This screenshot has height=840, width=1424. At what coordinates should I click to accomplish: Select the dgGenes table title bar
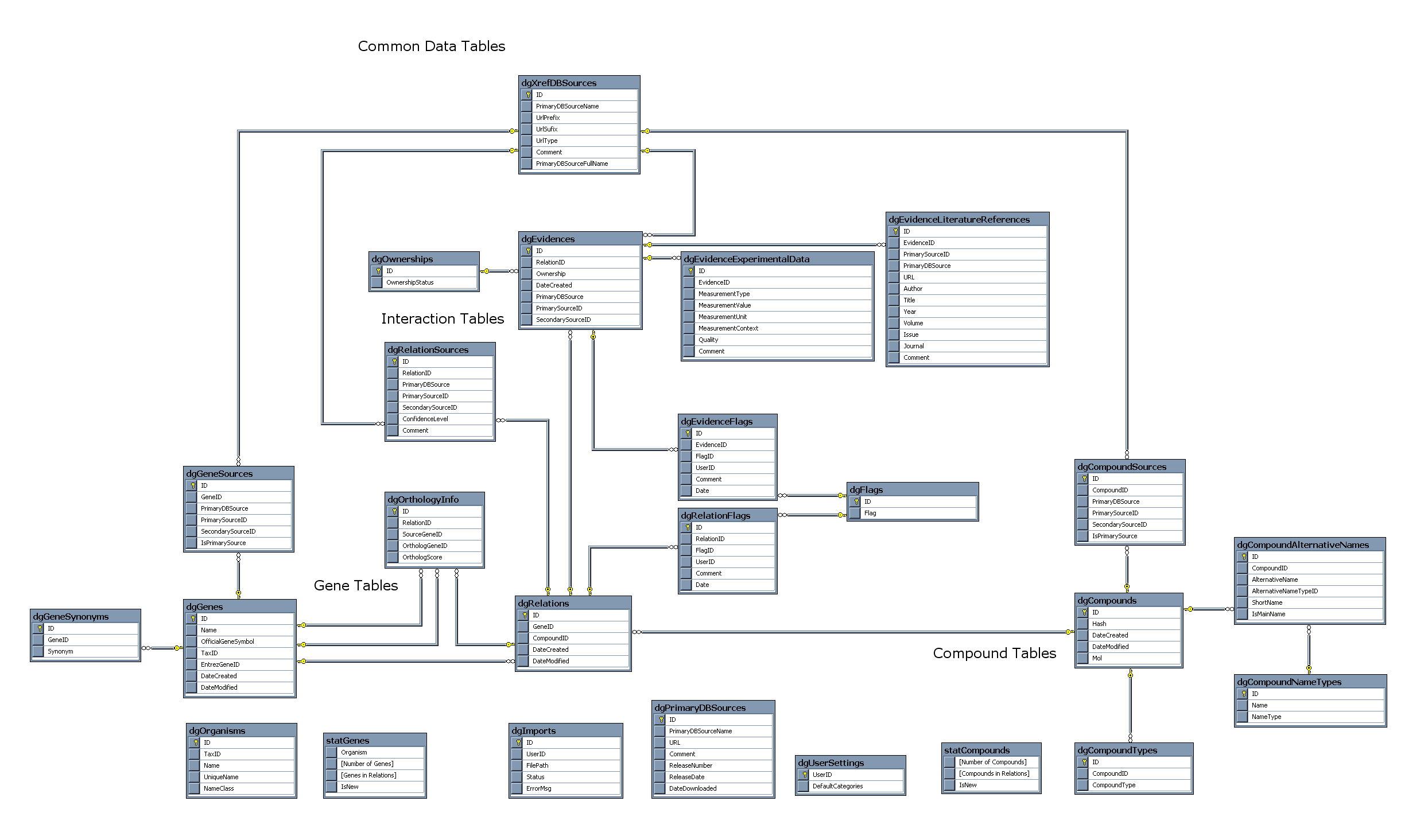[x=240, y=606]
